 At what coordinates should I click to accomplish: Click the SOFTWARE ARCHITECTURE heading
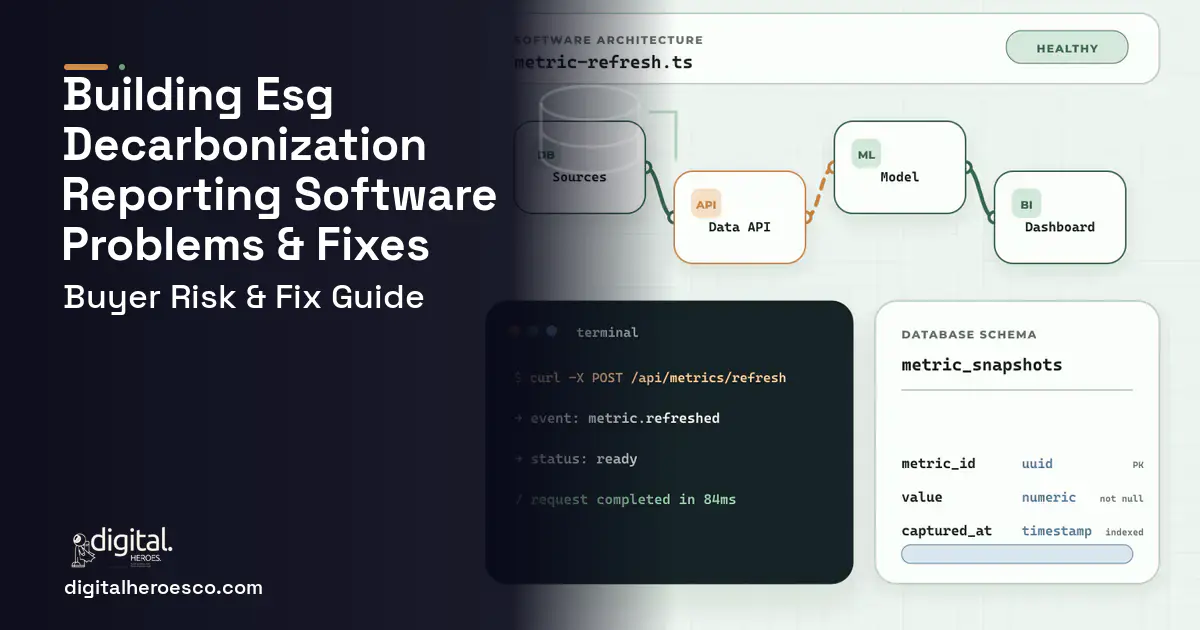(608, 40)
